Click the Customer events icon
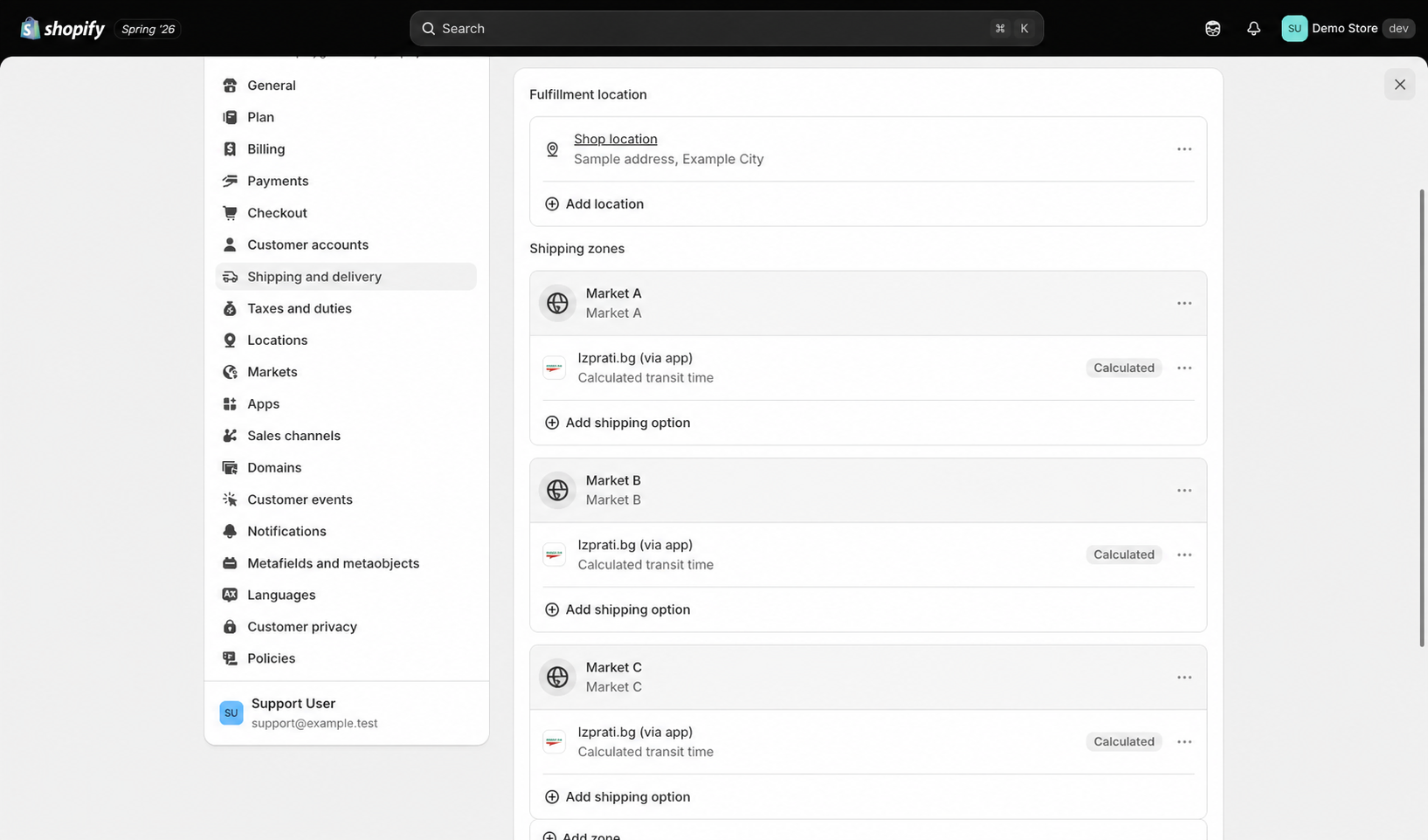Viewport: 1428px width, 840px height. [x=230, y=499]
